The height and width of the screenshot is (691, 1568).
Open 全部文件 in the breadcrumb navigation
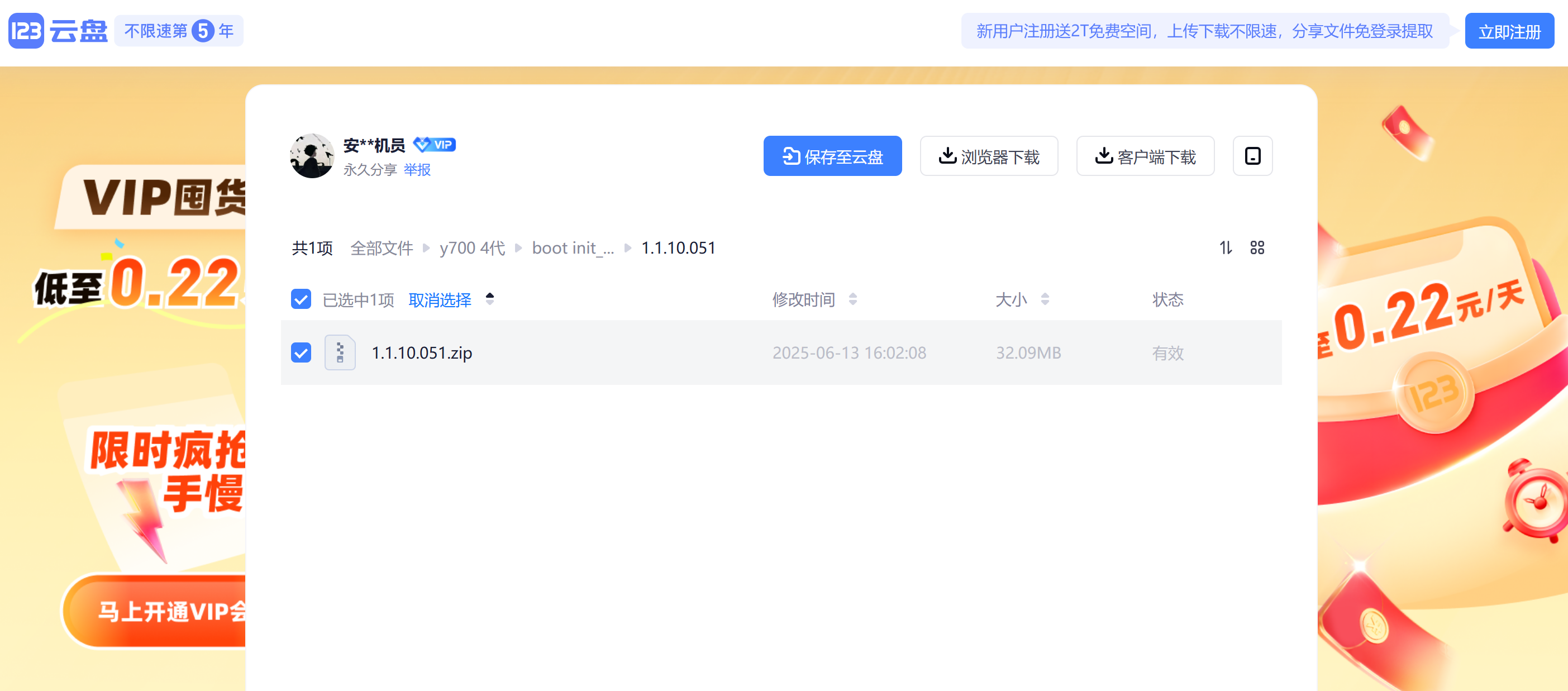point(382,248)
